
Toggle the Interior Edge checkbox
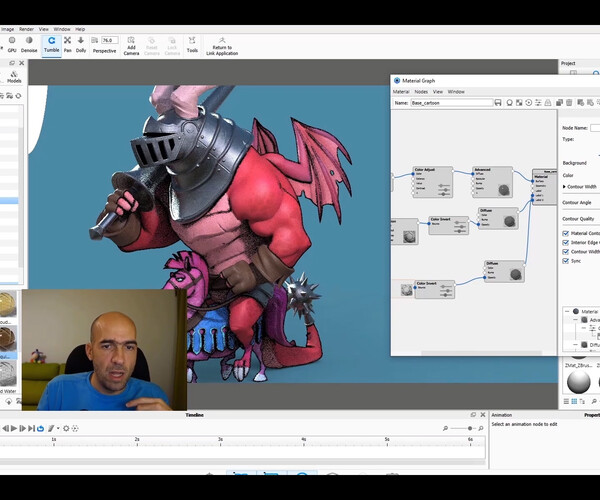coord(566,243)
